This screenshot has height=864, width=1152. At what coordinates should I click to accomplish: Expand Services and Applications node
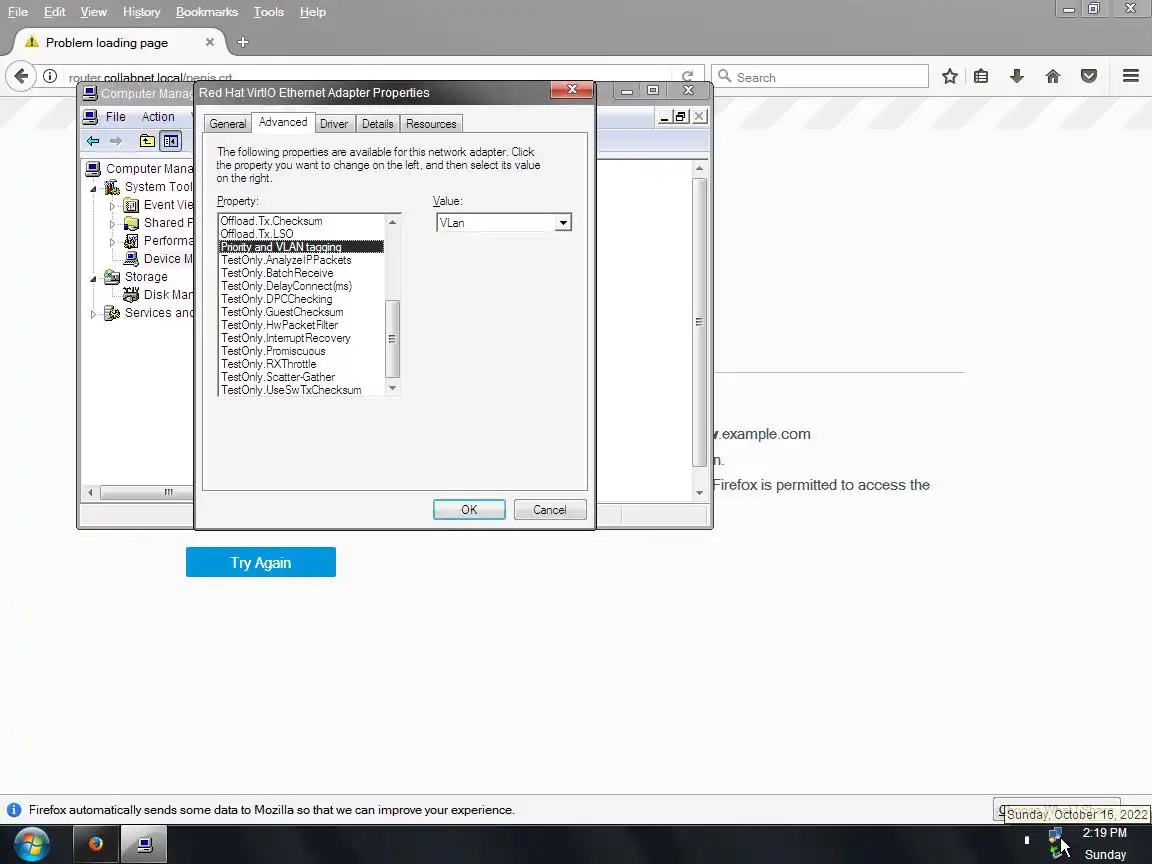93,314
